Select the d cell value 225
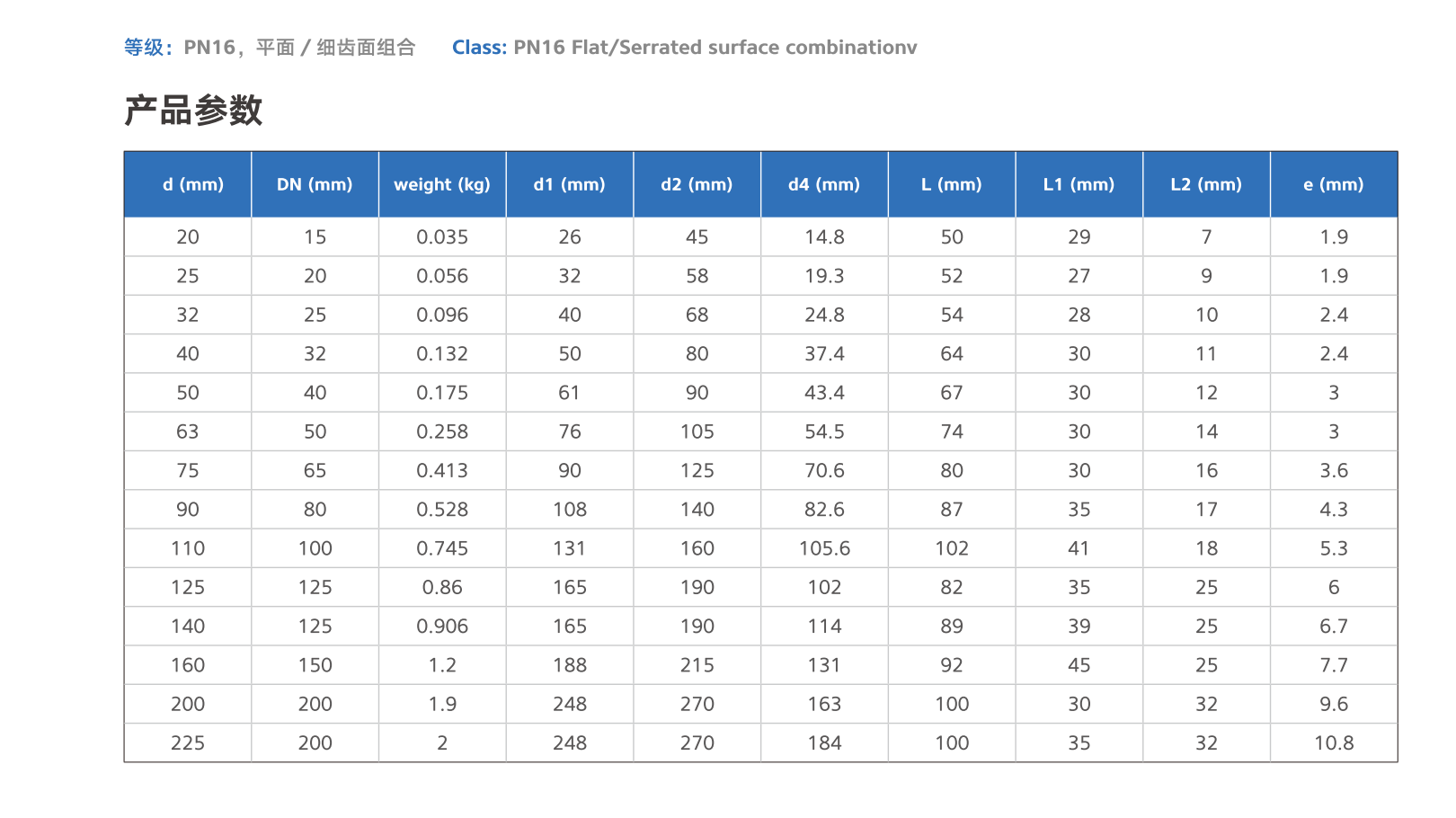 pos(188,743)
